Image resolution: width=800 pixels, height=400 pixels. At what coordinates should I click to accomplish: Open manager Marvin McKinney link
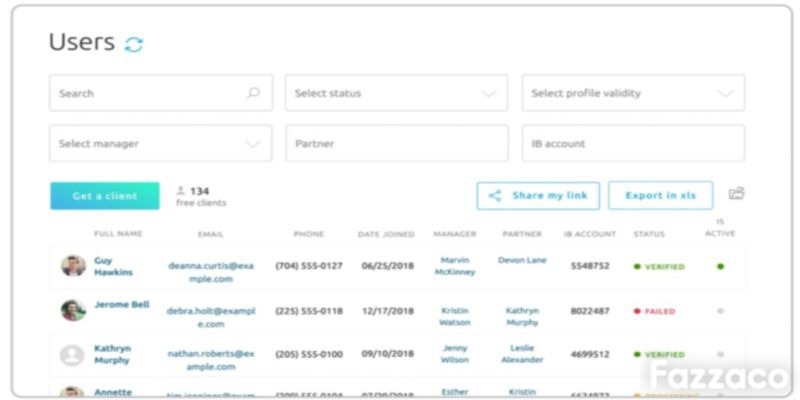[455, 266]
